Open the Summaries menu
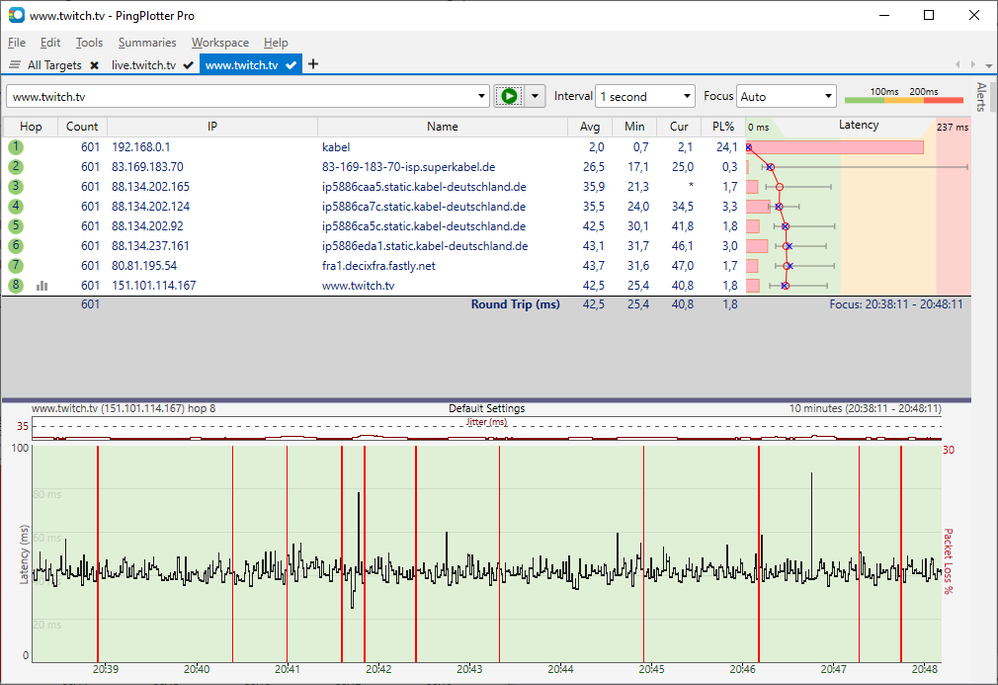 pyautogui.click(x=147, y=43)
